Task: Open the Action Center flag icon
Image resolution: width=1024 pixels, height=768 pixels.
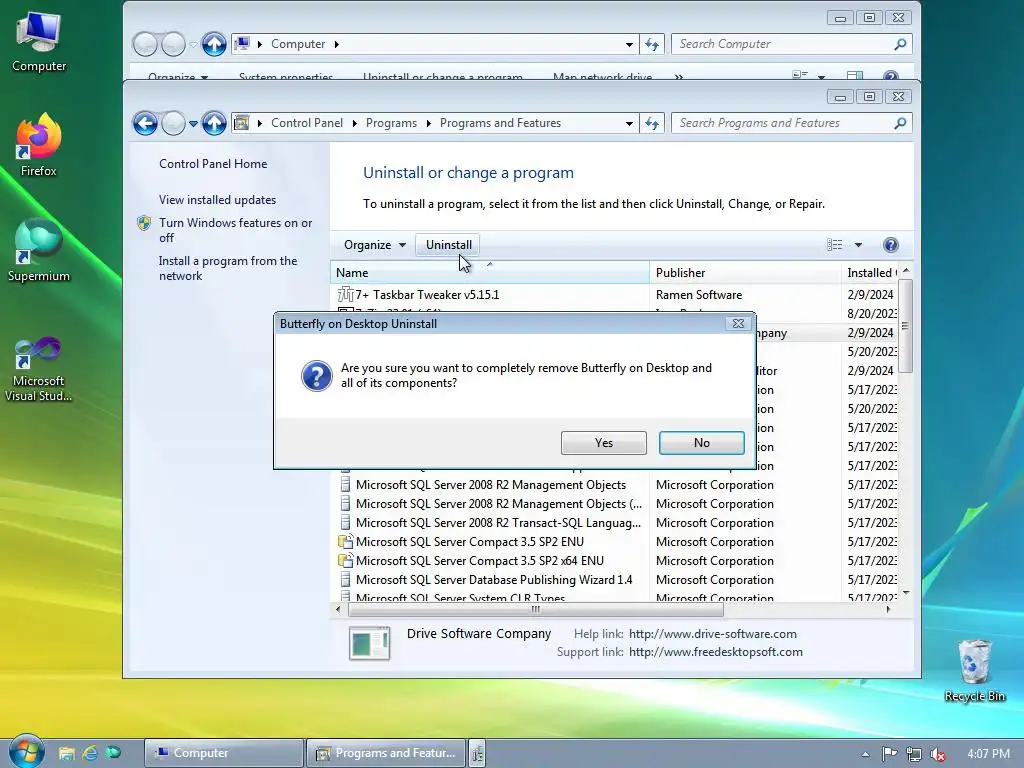Action: point(889,754)
